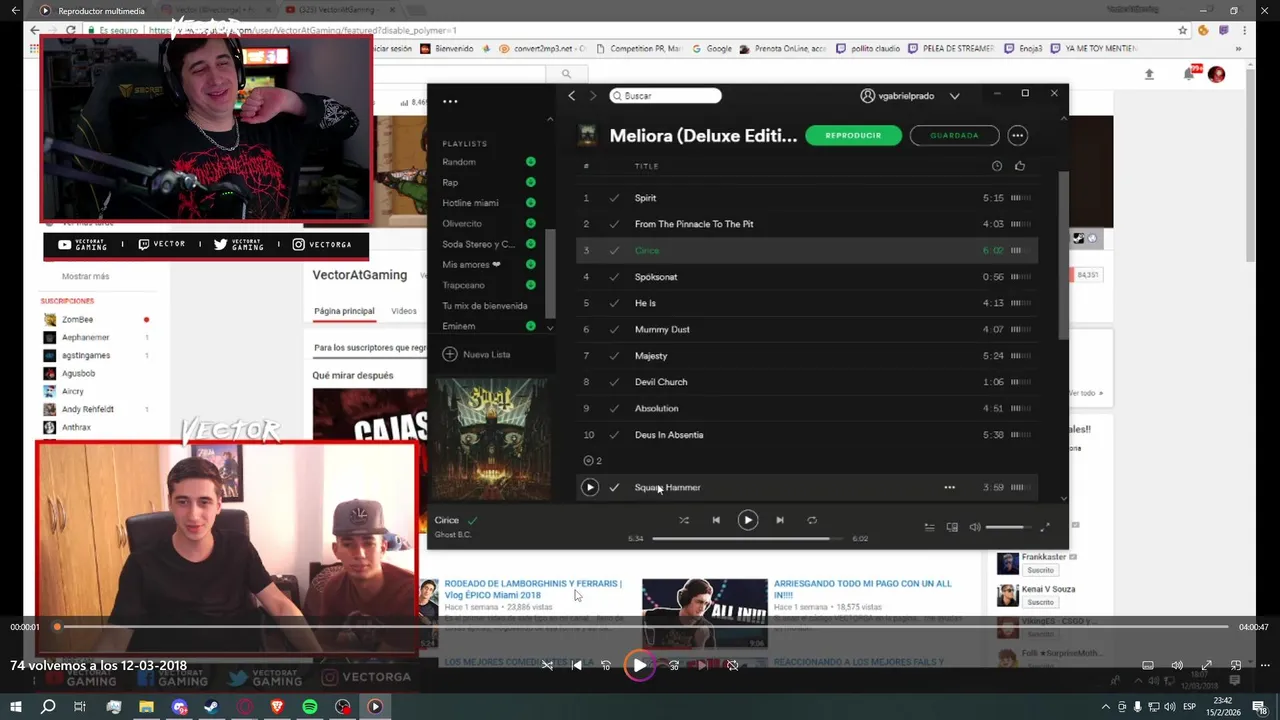Click the GUARDADA button

(x=954, y=135)
